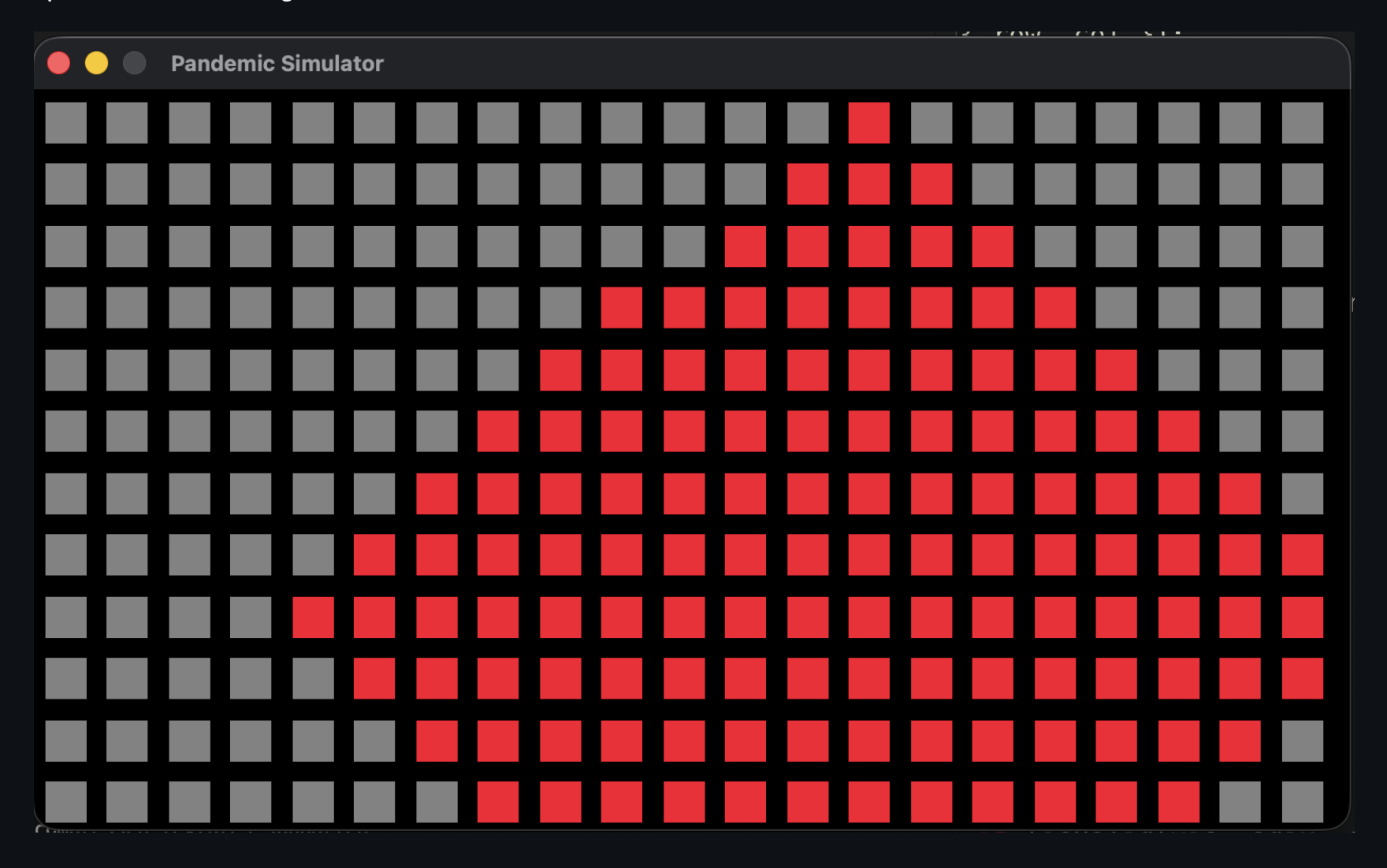Select the only red cell in the top row
Viewport: 1387px width, 868px height.
click(869, 123)
